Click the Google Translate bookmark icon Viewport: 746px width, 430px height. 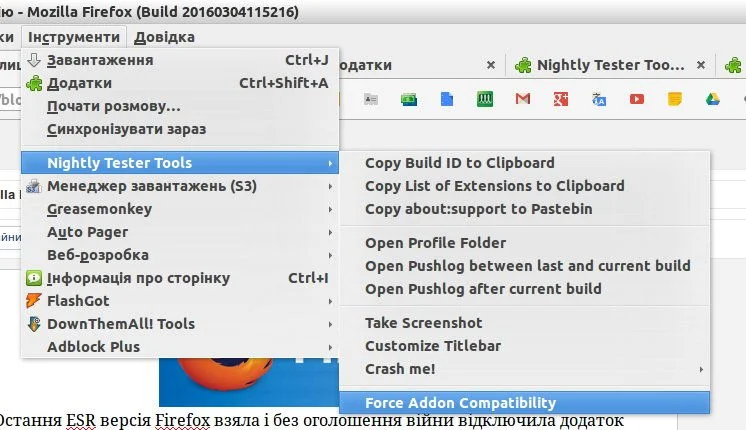pyautogui.click(x=599, y=99)
